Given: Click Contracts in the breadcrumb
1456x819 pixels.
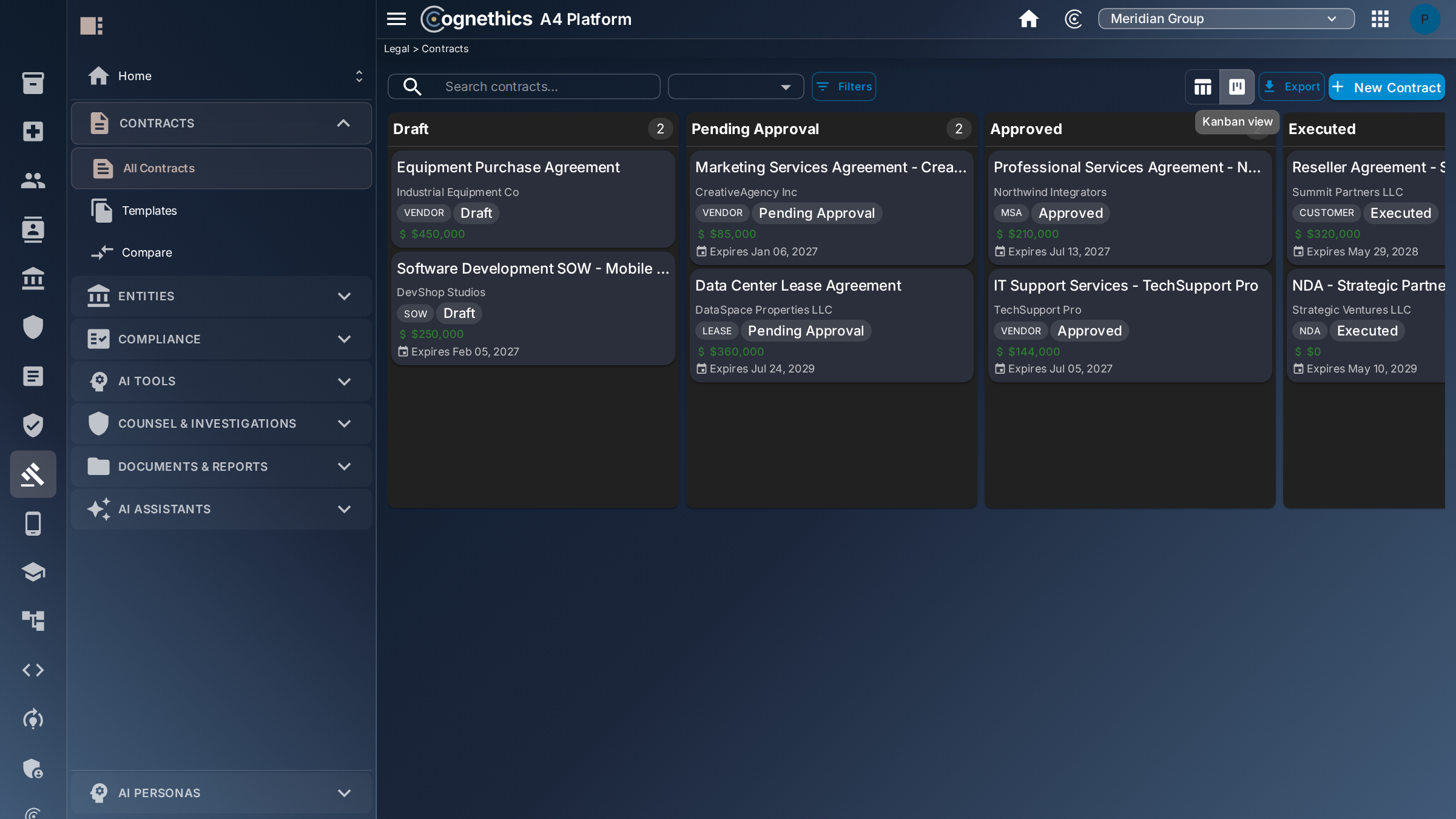Looking at the screenshot, I should [445, 49].
